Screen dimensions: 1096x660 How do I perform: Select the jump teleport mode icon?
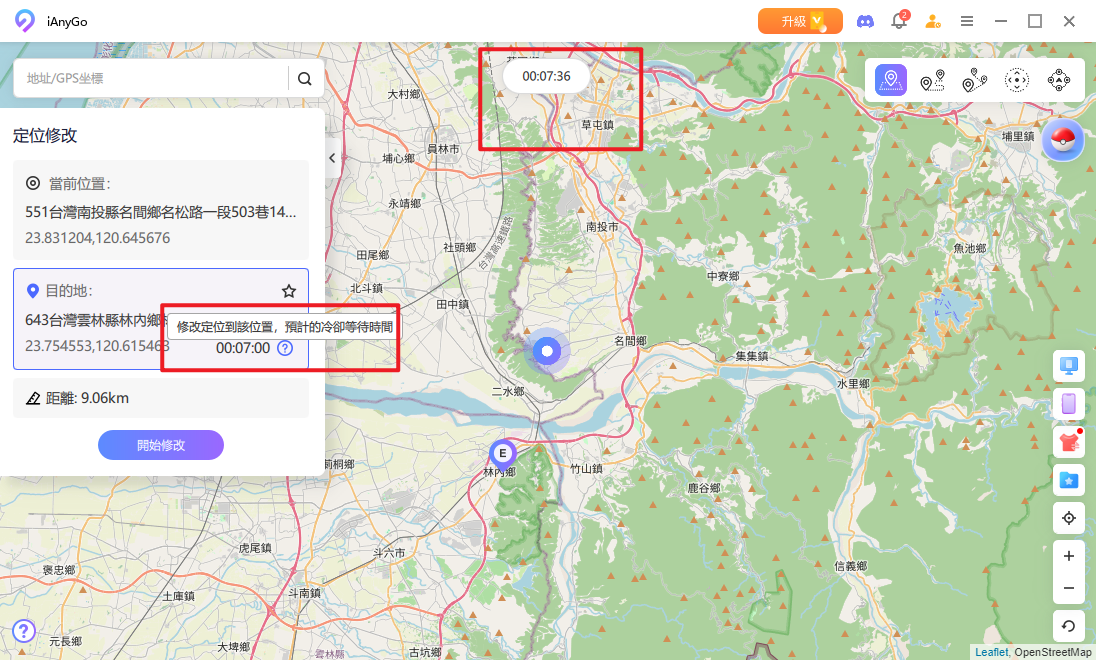click(1016, 80)
